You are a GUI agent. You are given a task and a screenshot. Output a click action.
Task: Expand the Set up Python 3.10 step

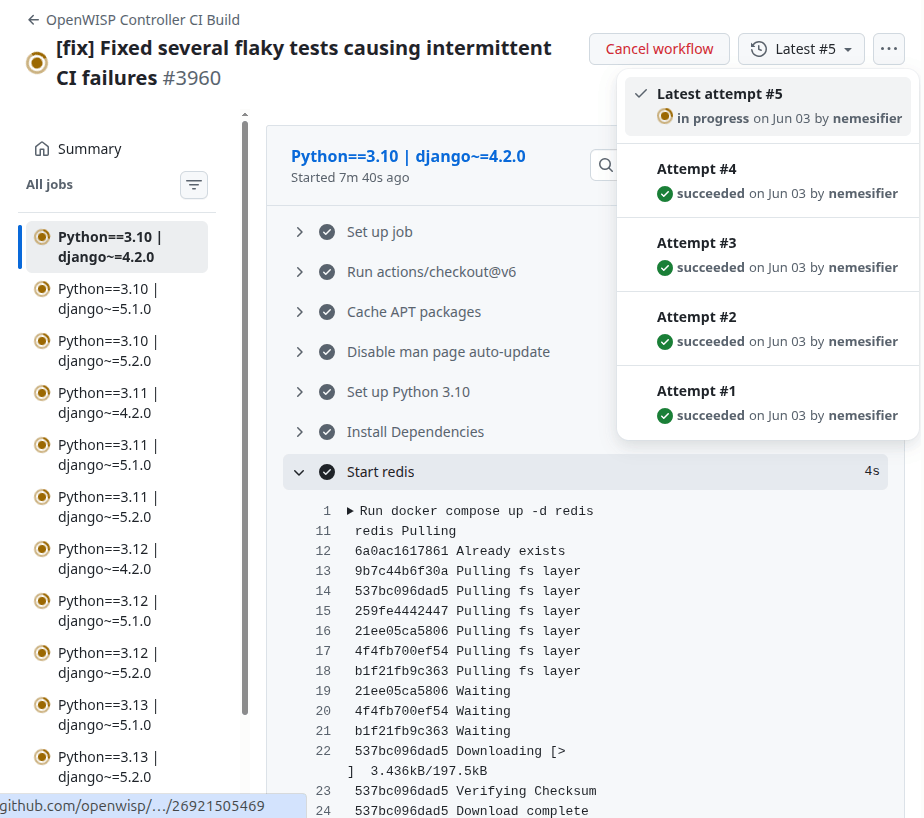[x=299, y=392]
